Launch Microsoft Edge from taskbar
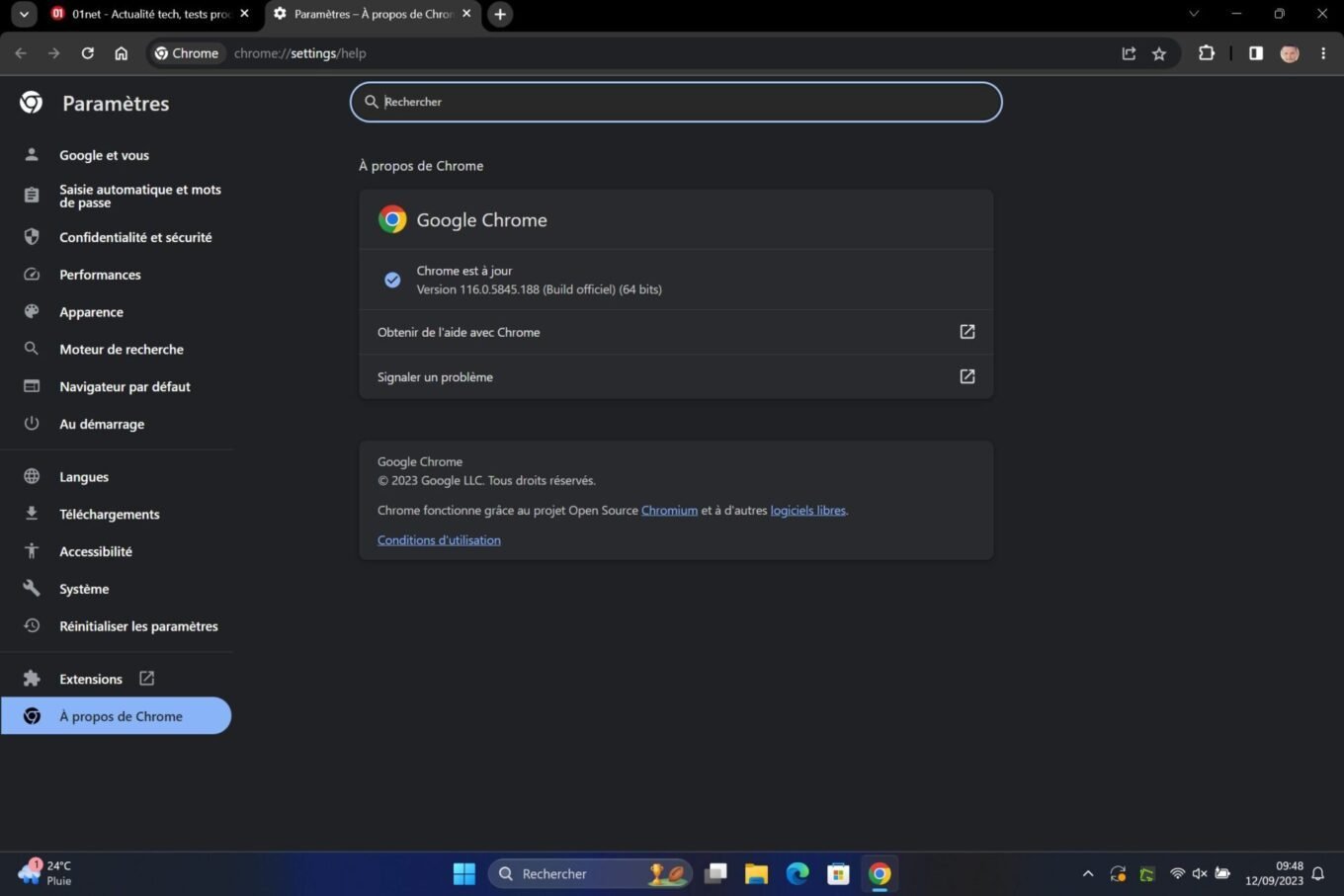 [x=798, y=873]
